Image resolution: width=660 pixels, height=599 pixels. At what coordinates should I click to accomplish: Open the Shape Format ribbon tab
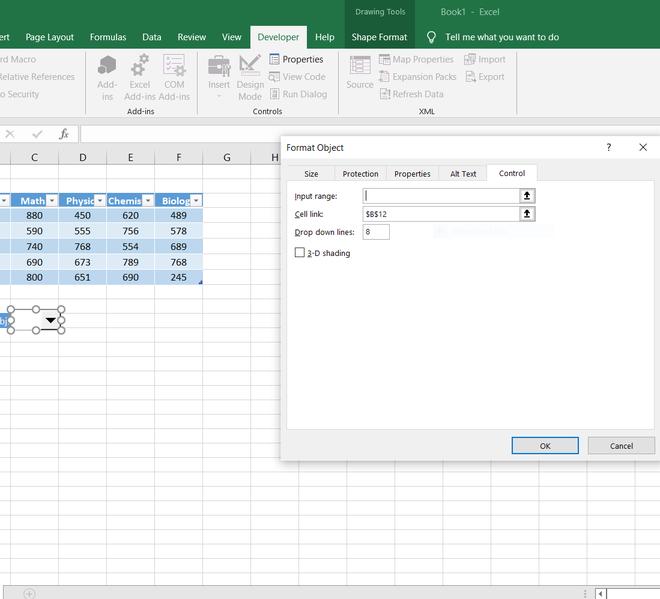(379, 37)
